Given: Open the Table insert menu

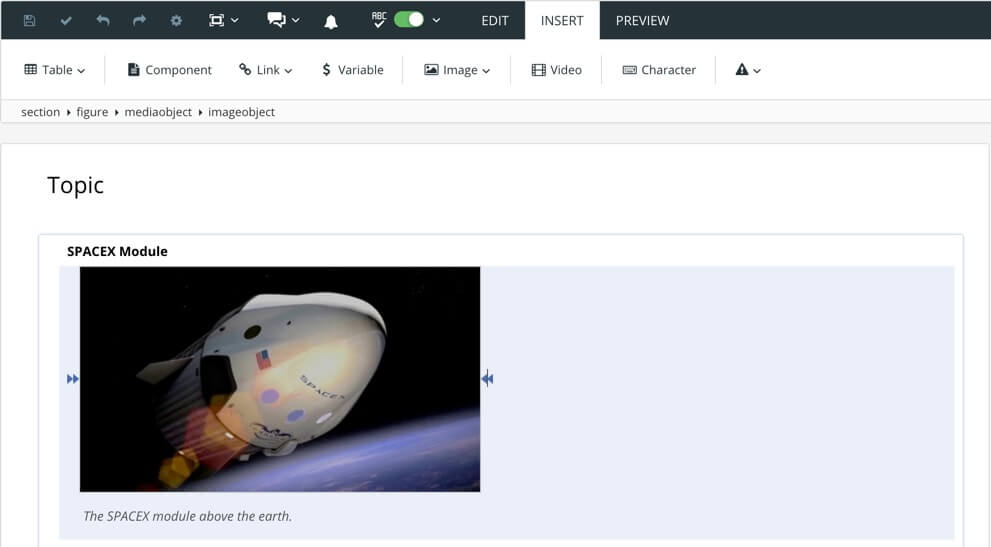Looking at the screenshot, I should (x=54, y=70).
